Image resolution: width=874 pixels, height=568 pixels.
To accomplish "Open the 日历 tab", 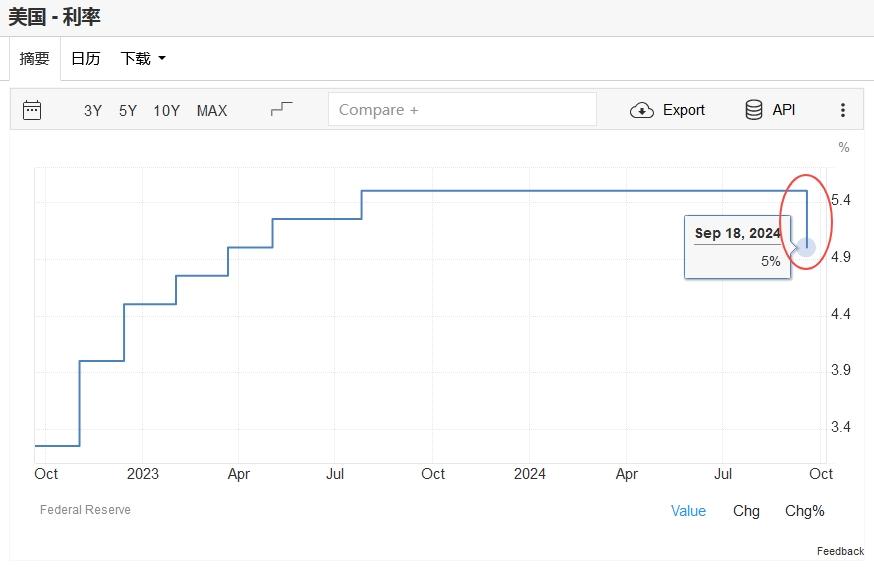I will pos(85,59).
